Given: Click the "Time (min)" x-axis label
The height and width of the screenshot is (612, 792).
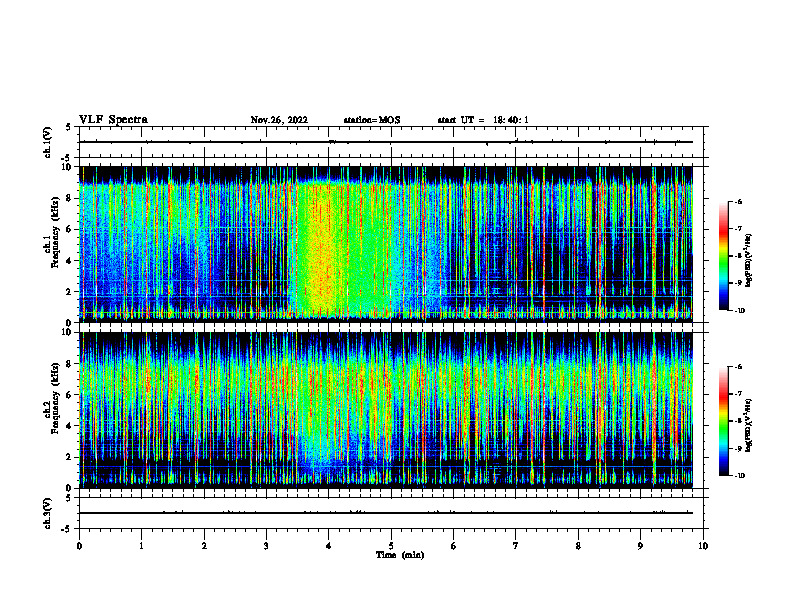Looking at the screenshot, I should point(400,555).
